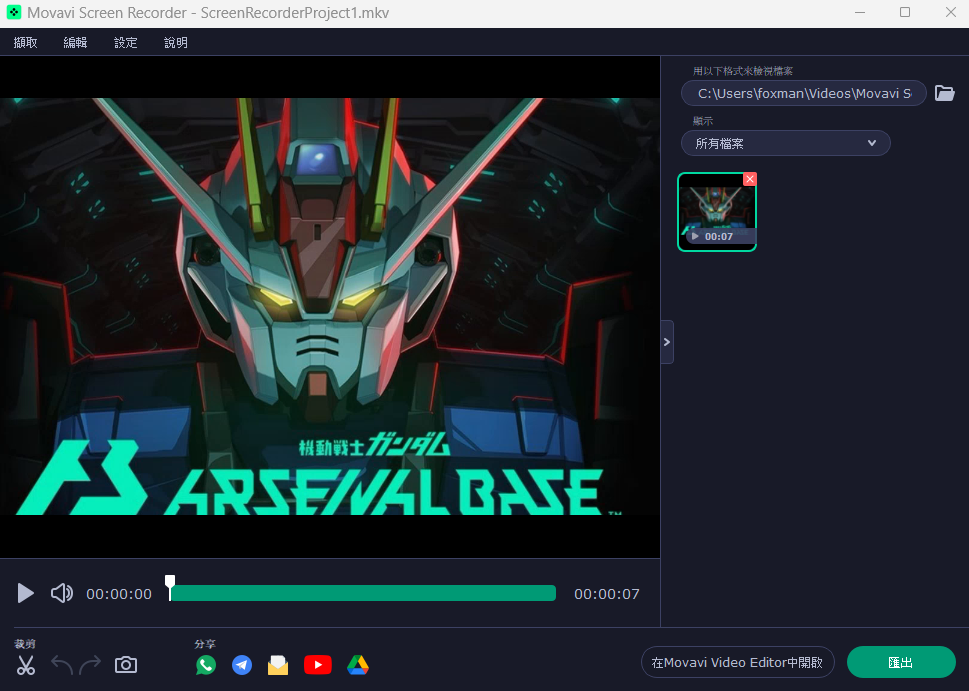This screenshot has height=691, width=969.
Task: Undo the last edit
Action: coord(62,665)
